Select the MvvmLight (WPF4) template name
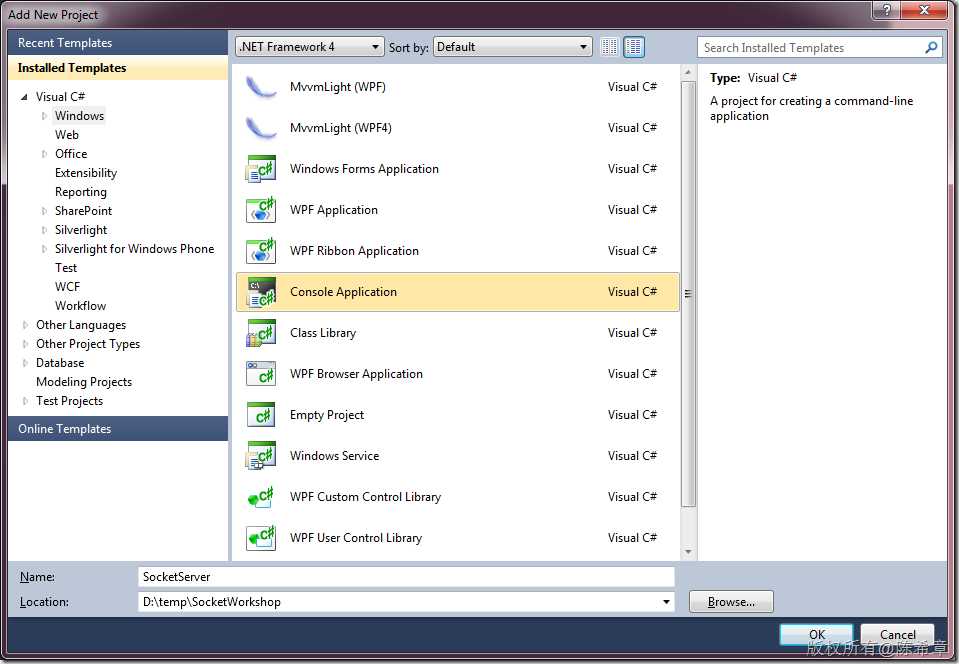Image resolution: width=959 pixels, height=664 pixels. click(x=341, y=128)
